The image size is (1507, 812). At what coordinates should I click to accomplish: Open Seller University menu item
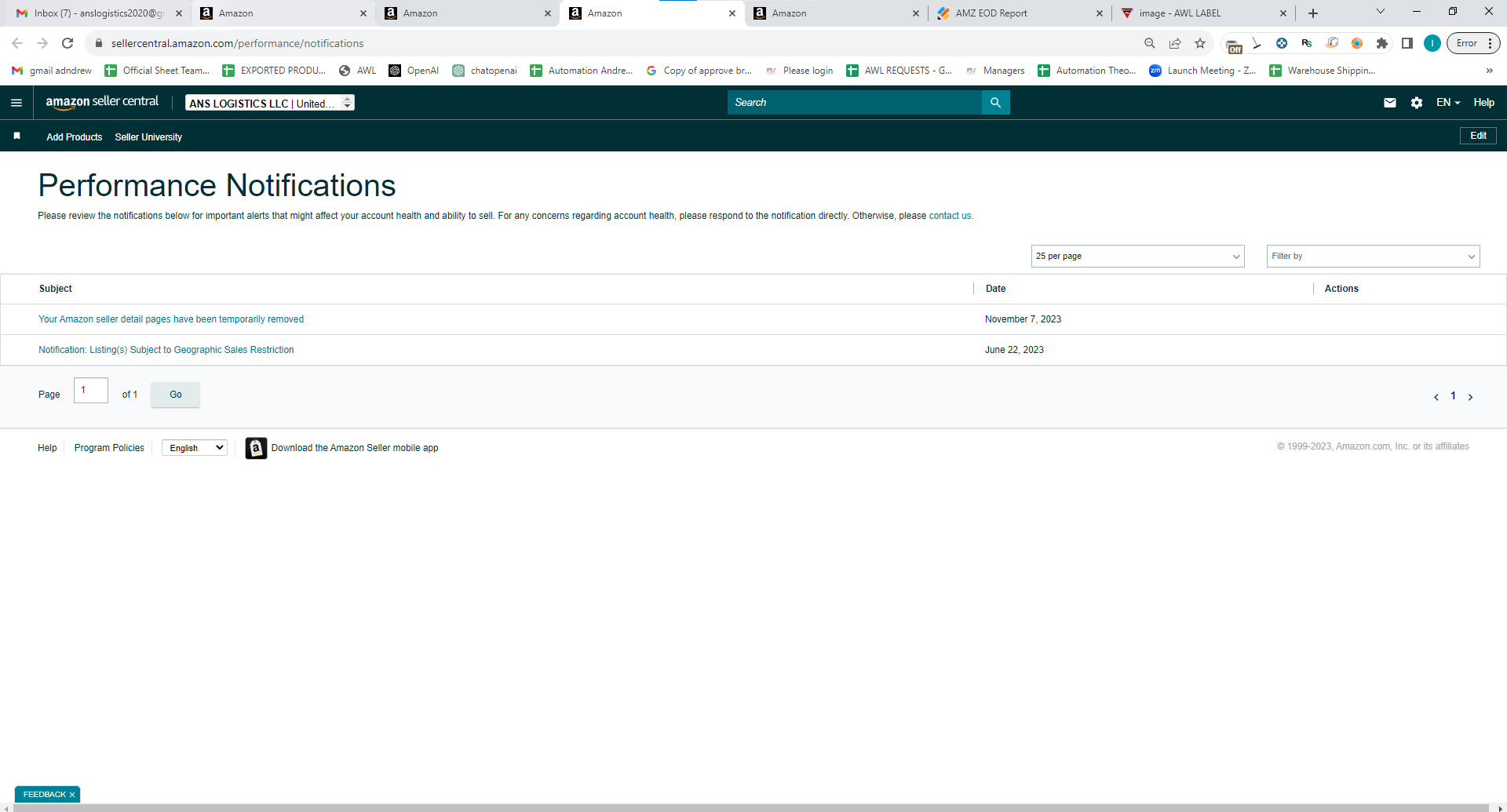coord(148,137)
